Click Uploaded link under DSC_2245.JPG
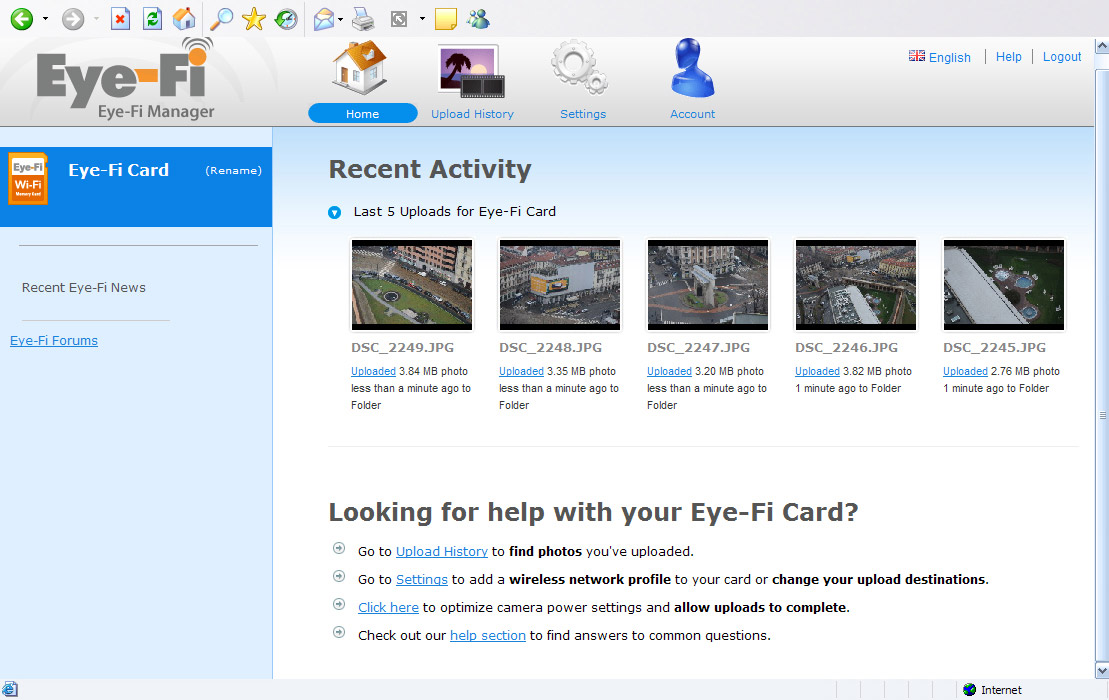Image resolution: width=1109 pixels, height=700 pixels. click(x=965, y=371)
